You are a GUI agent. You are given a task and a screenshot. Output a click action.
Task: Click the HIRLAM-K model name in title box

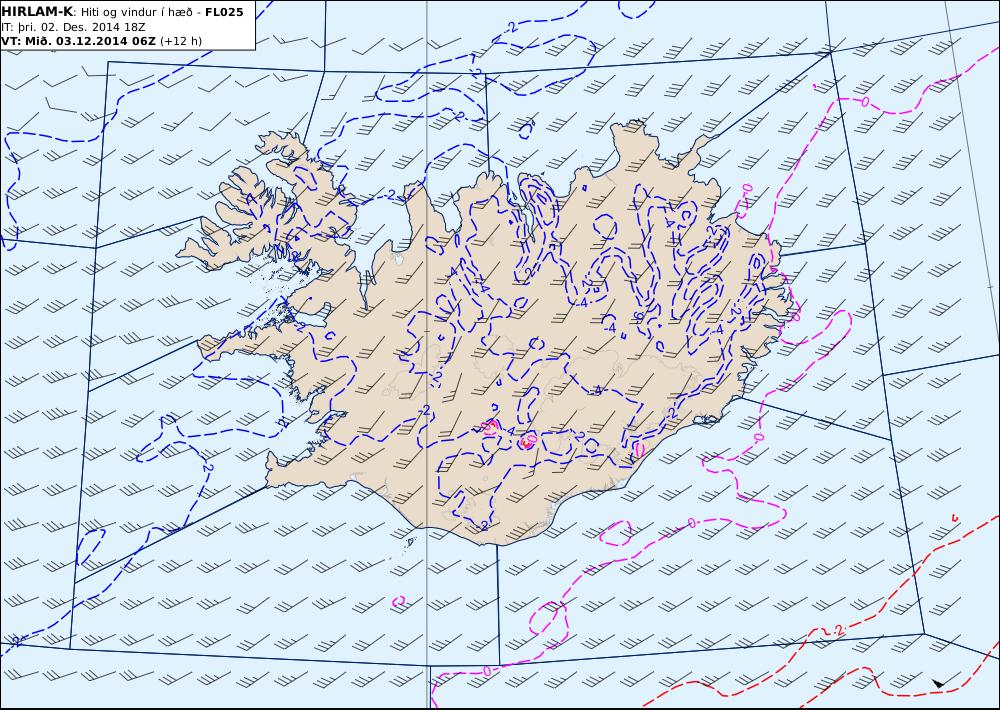[38, 12]
